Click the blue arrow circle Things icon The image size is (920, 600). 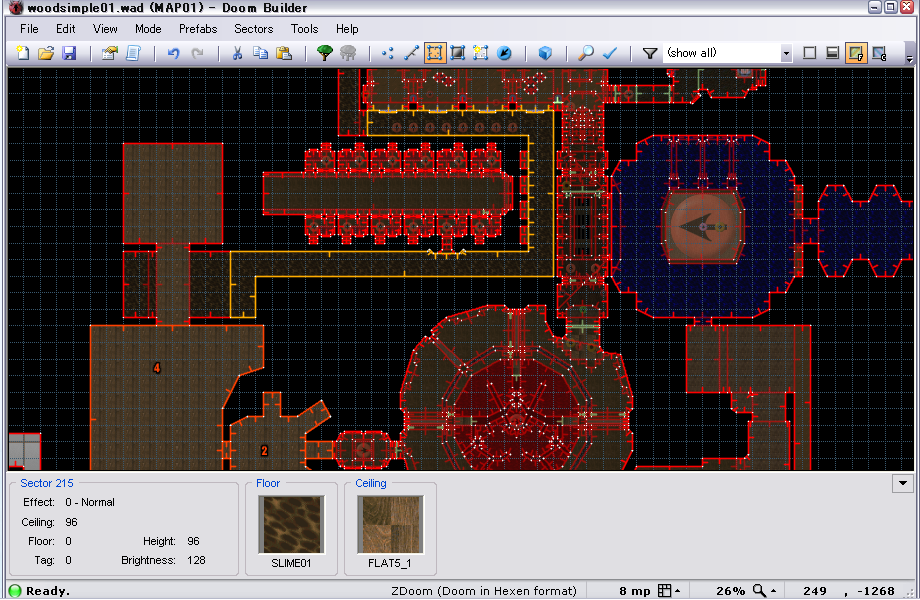(504, 53)
